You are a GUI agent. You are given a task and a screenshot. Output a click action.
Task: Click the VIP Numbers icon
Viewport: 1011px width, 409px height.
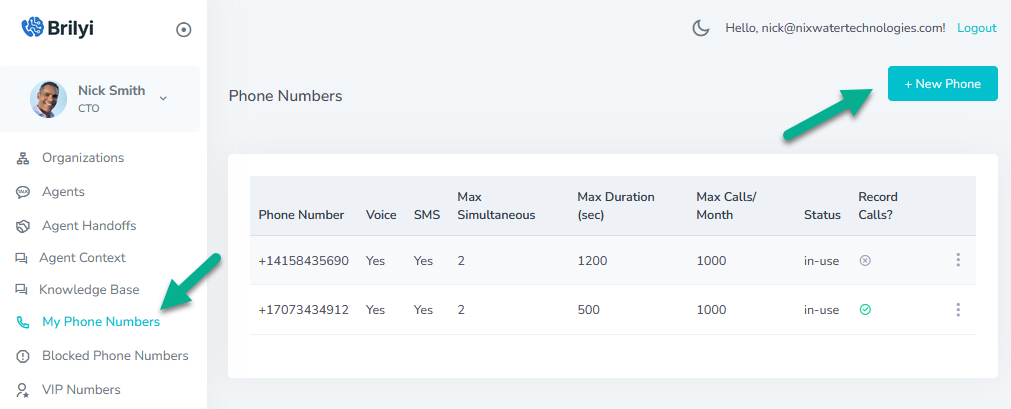click(23, 390)
